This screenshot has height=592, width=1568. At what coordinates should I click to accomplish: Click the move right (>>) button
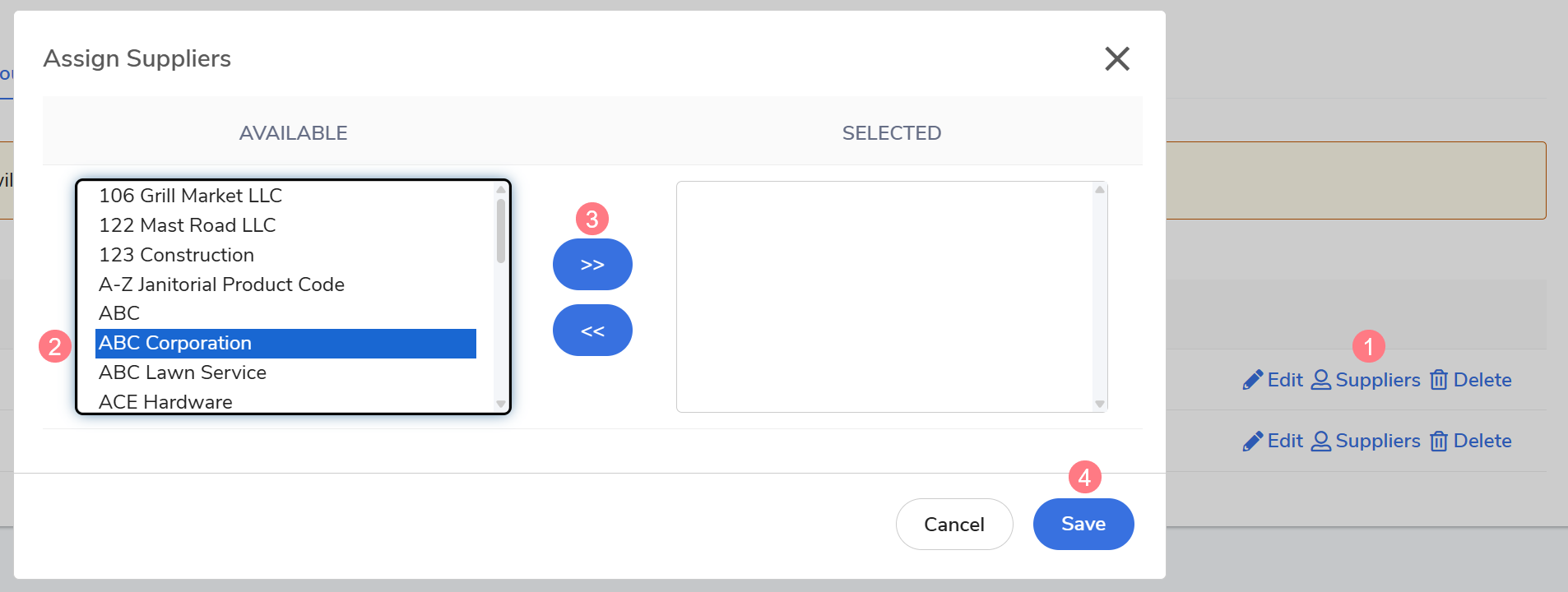(592, 265)
